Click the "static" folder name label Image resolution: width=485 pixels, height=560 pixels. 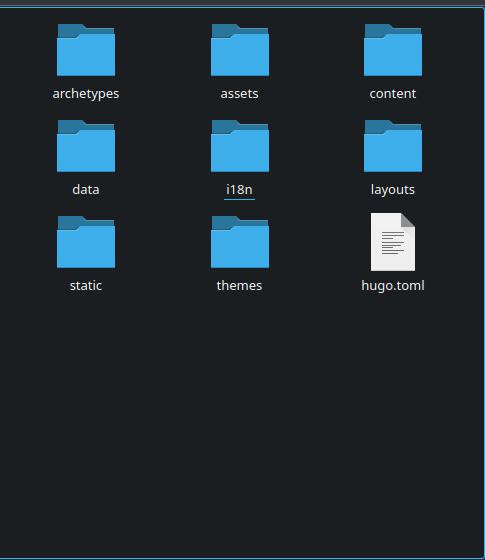click(x=86, y=286)
